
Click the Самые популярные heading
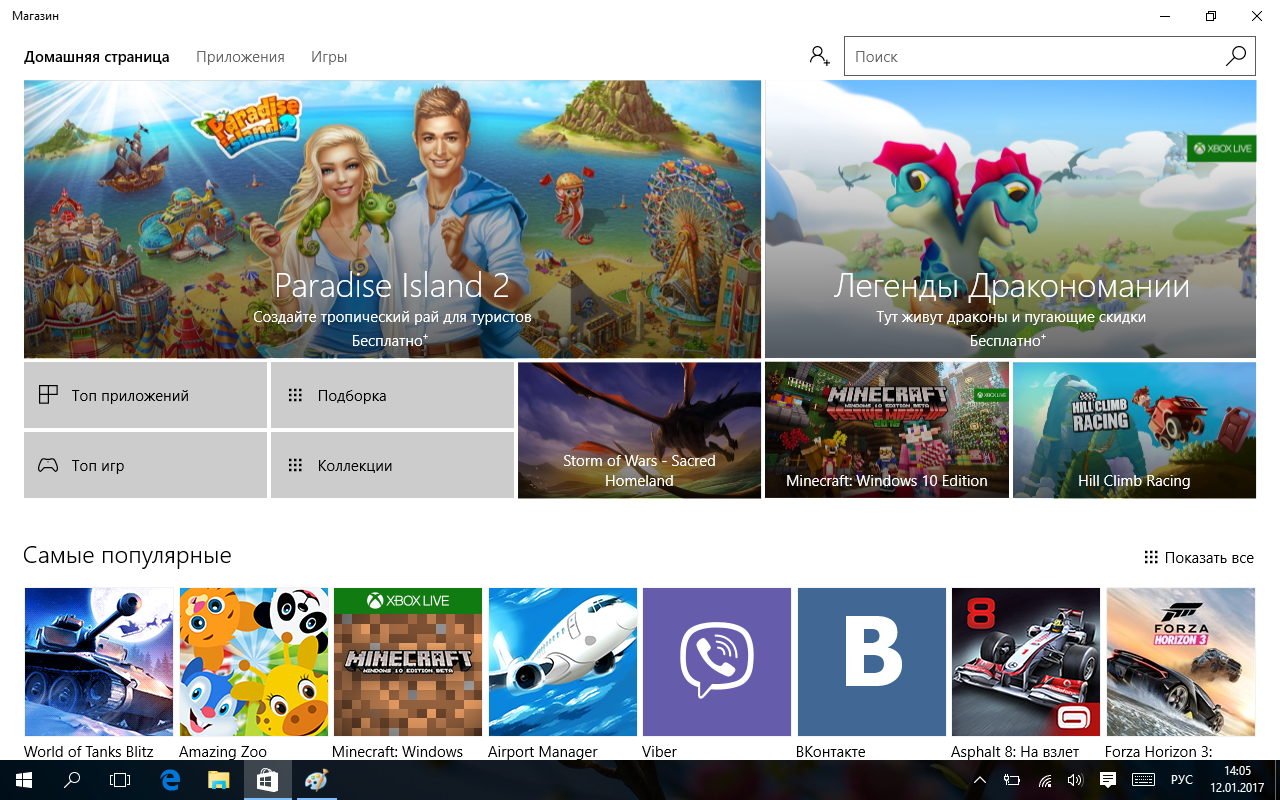(x=127, y=556)
